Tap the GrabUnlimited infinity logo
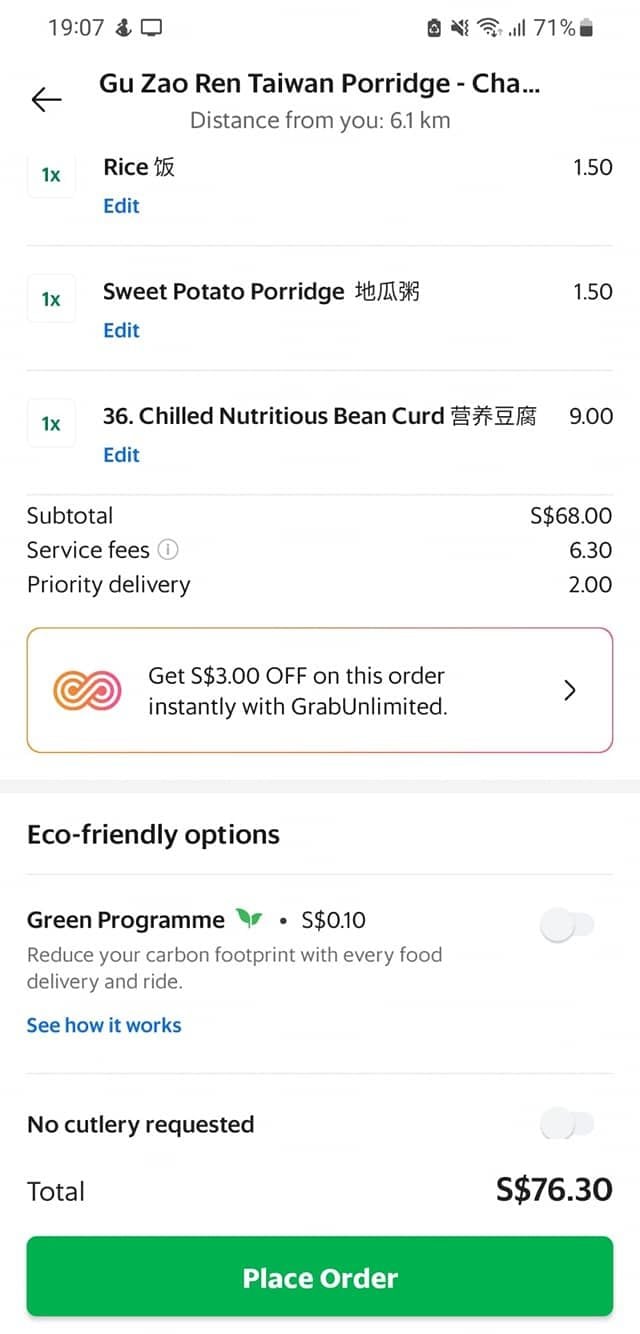The height and width of the screenshot is (1334, 640). (x=87, y=690)
